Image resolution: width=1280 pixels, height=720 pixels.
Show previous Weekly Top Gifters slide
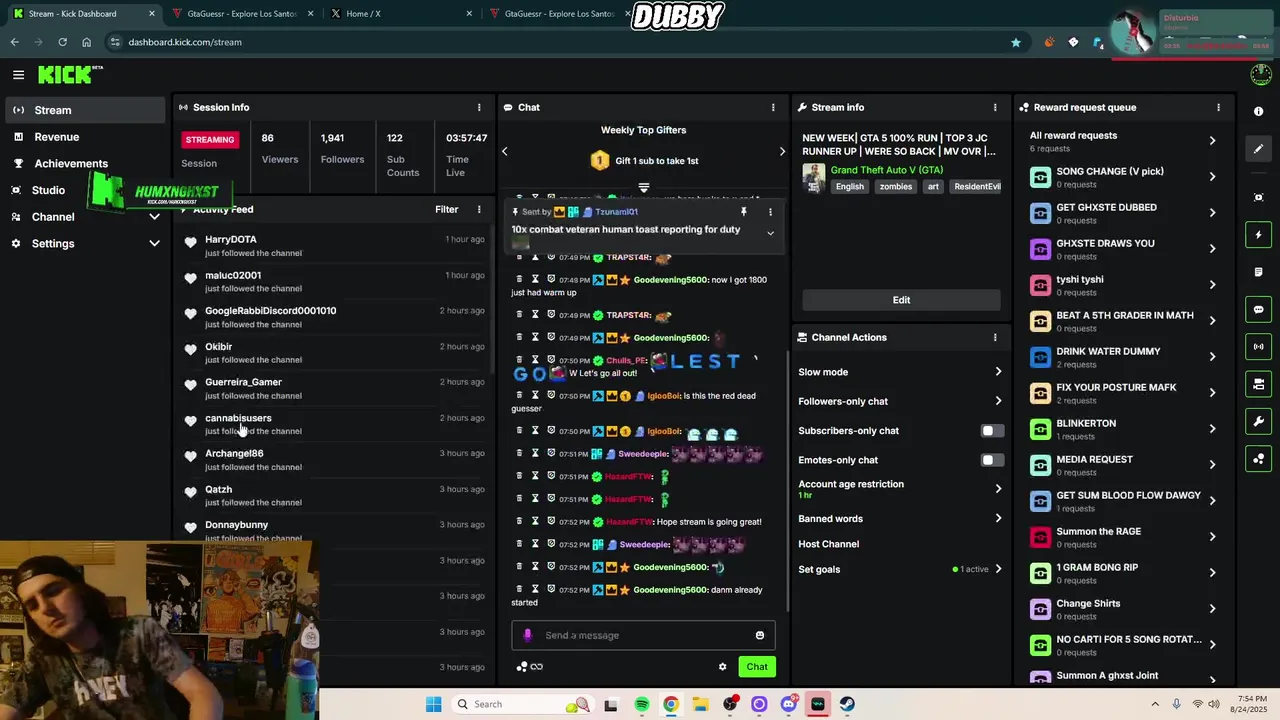[505, 152]
